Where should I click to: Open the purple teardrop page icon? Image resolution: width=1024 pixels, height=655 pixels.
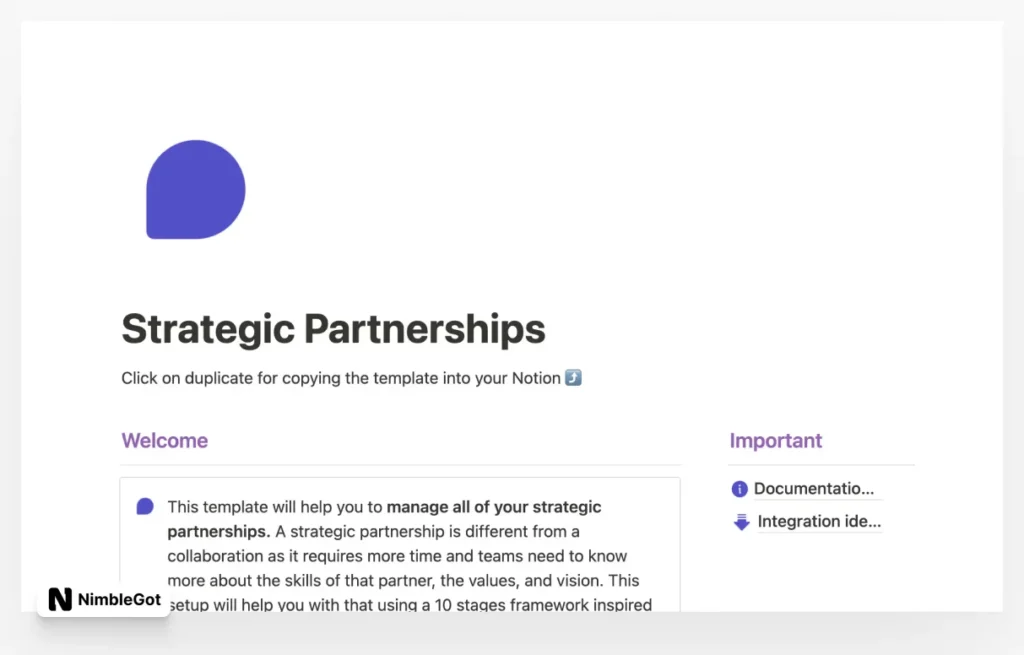point(195,189)
